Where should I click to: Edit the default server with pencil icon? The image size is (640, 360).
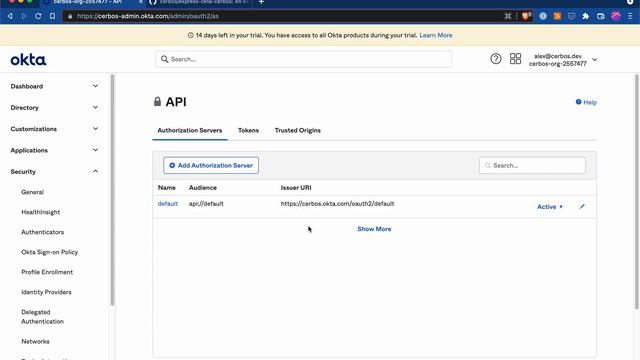point(582,206)
